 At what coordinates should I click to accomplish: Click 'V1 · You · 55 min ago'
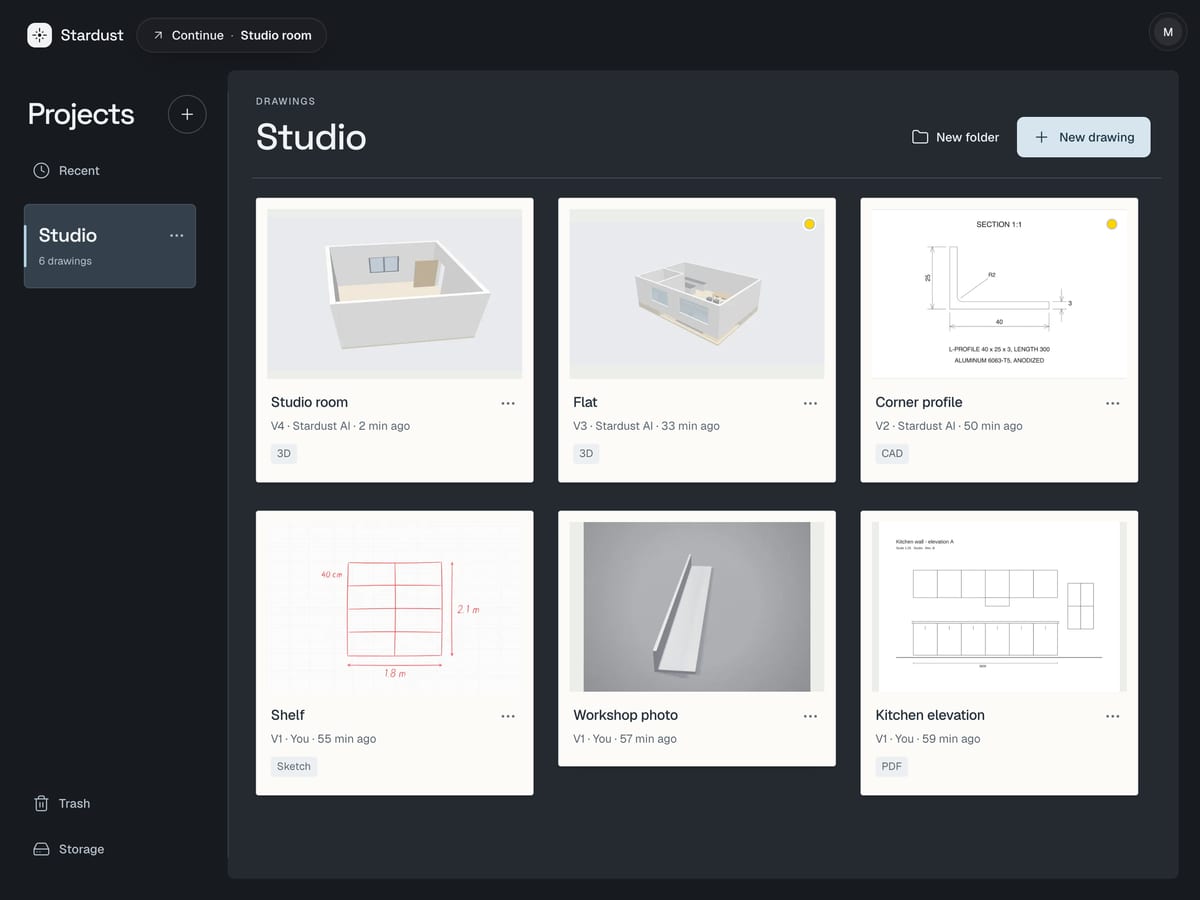tap(323, 739)
